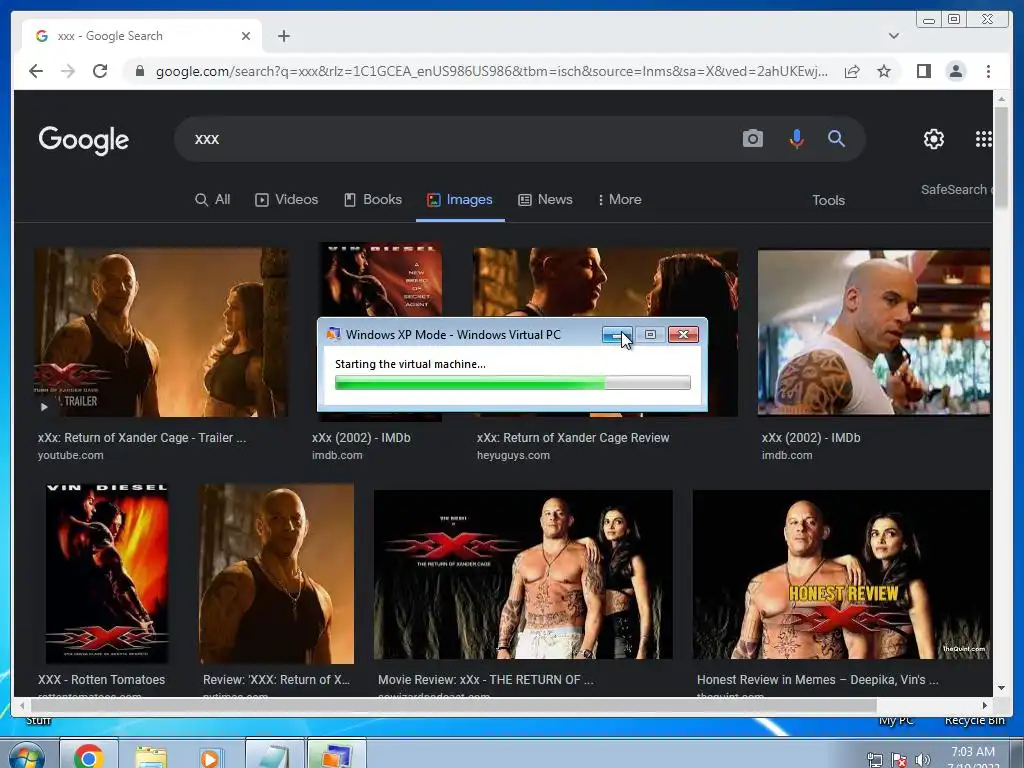Open Chrome's side panel
Image resolution: width=1024 pixels, height=768 pixels.
(x=923, y=71)
